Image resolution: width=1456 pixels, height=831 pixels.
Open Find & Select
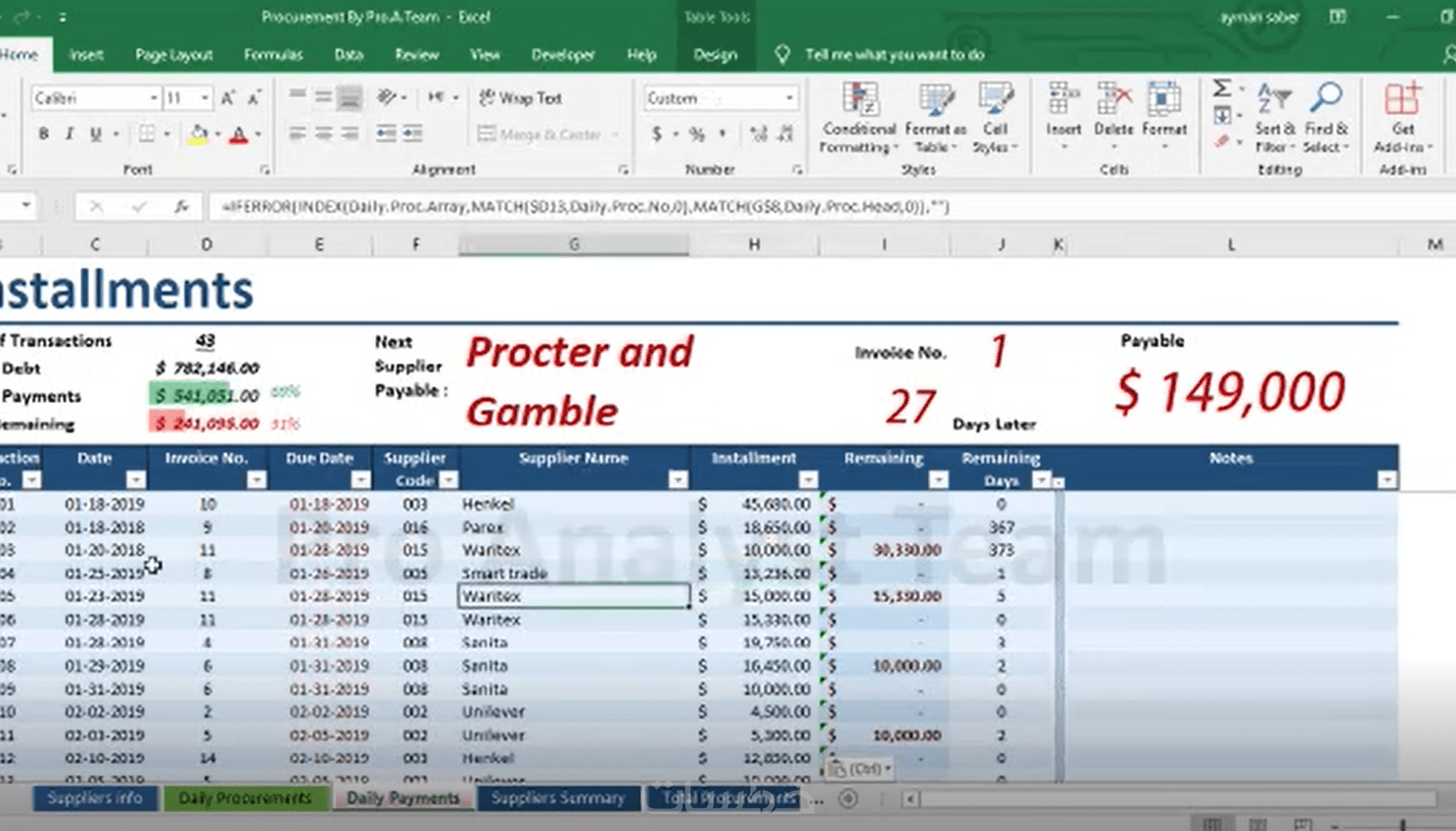[1326, 118]
